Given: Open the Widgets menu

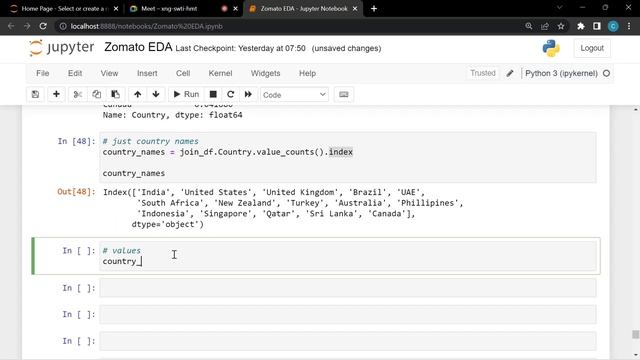Looking at the screenshot, I should tap(265, 73).
